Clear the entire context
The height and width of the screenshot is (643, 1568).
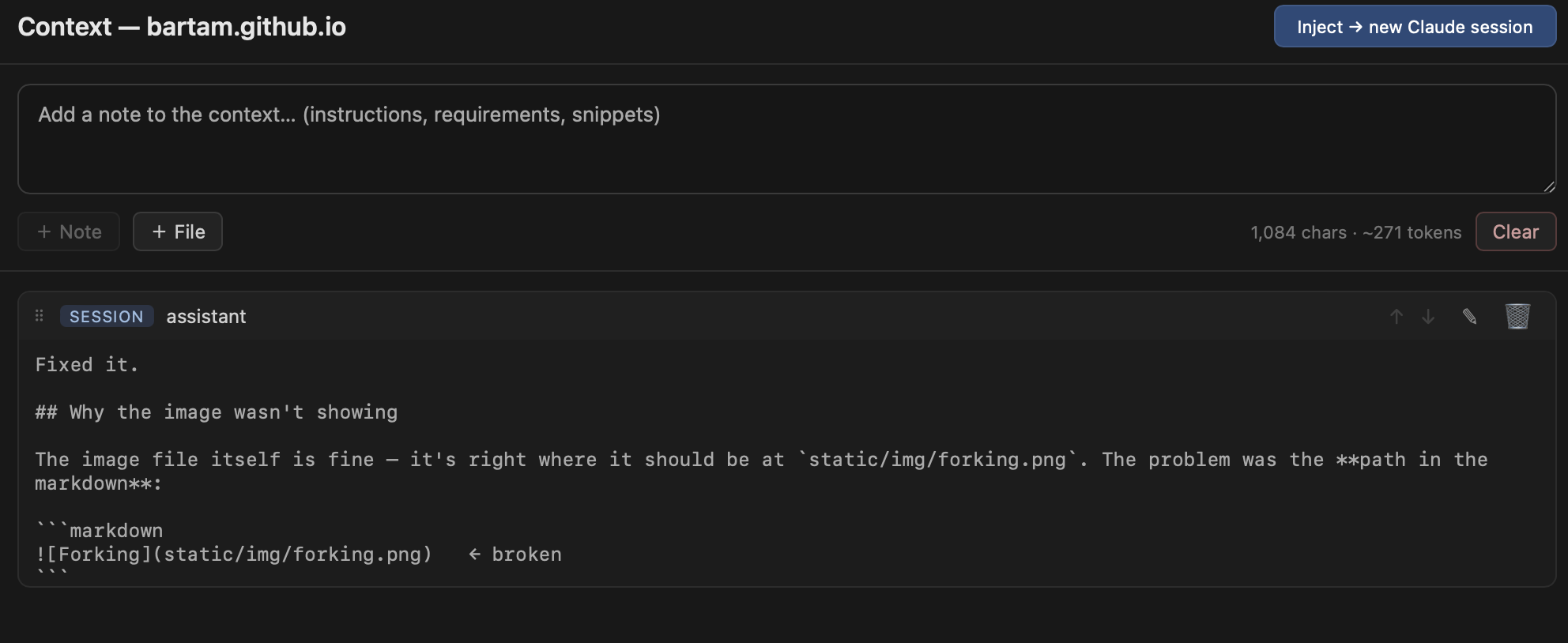[x=1515, y=231]
